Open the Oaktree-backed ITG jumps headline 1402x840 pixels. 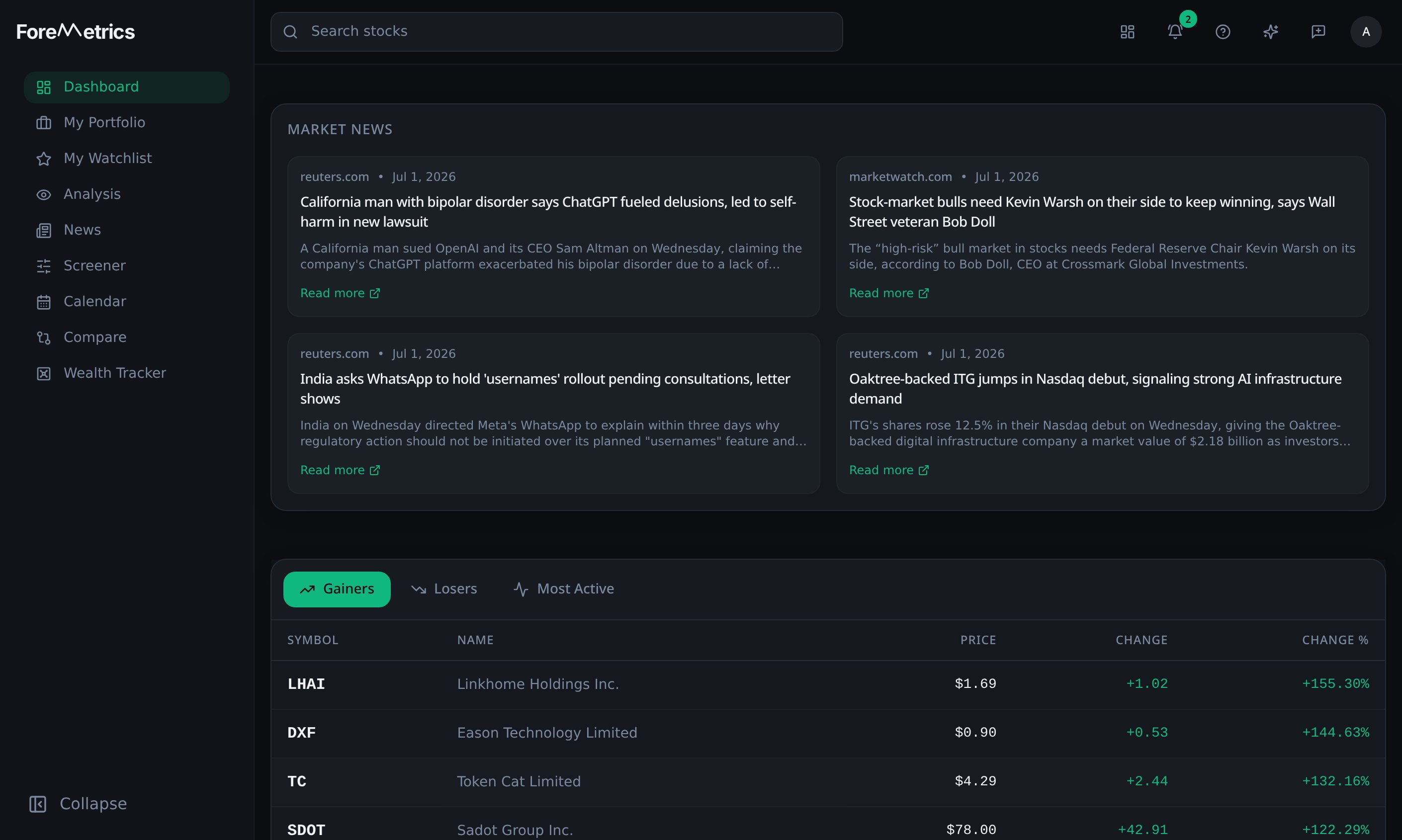click(1095, 389)
